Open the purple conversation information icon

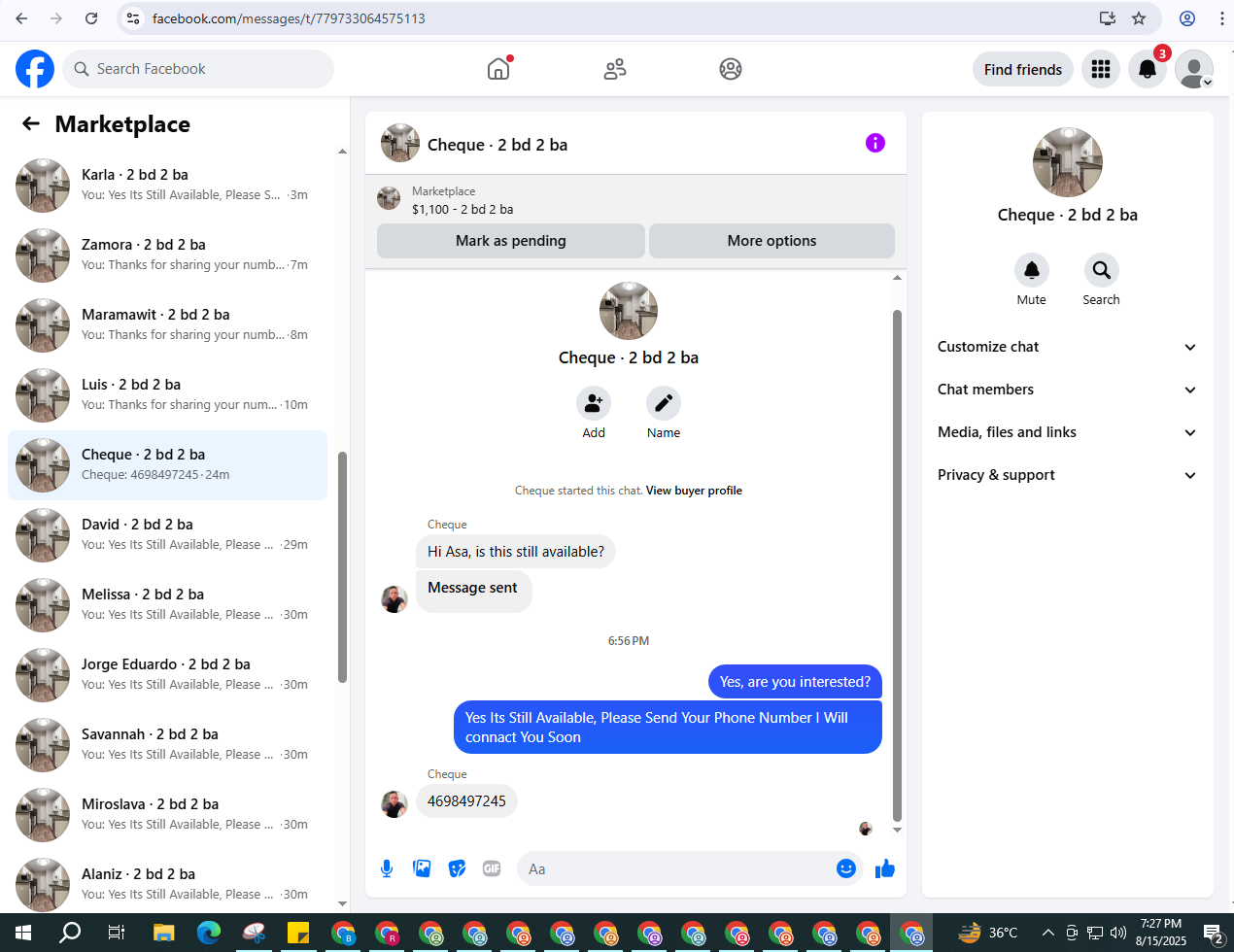[875, 143]
